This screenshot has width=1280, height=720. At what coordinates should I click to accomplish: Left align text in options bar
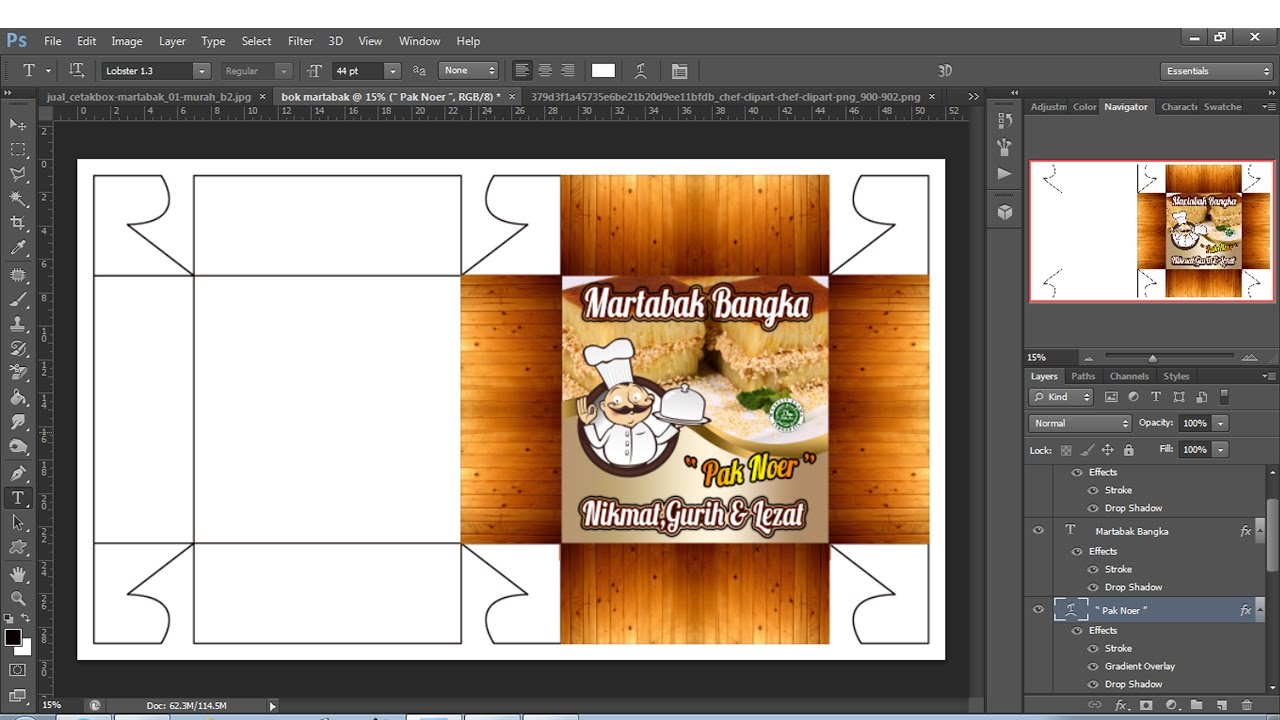[x=522, y=71]
